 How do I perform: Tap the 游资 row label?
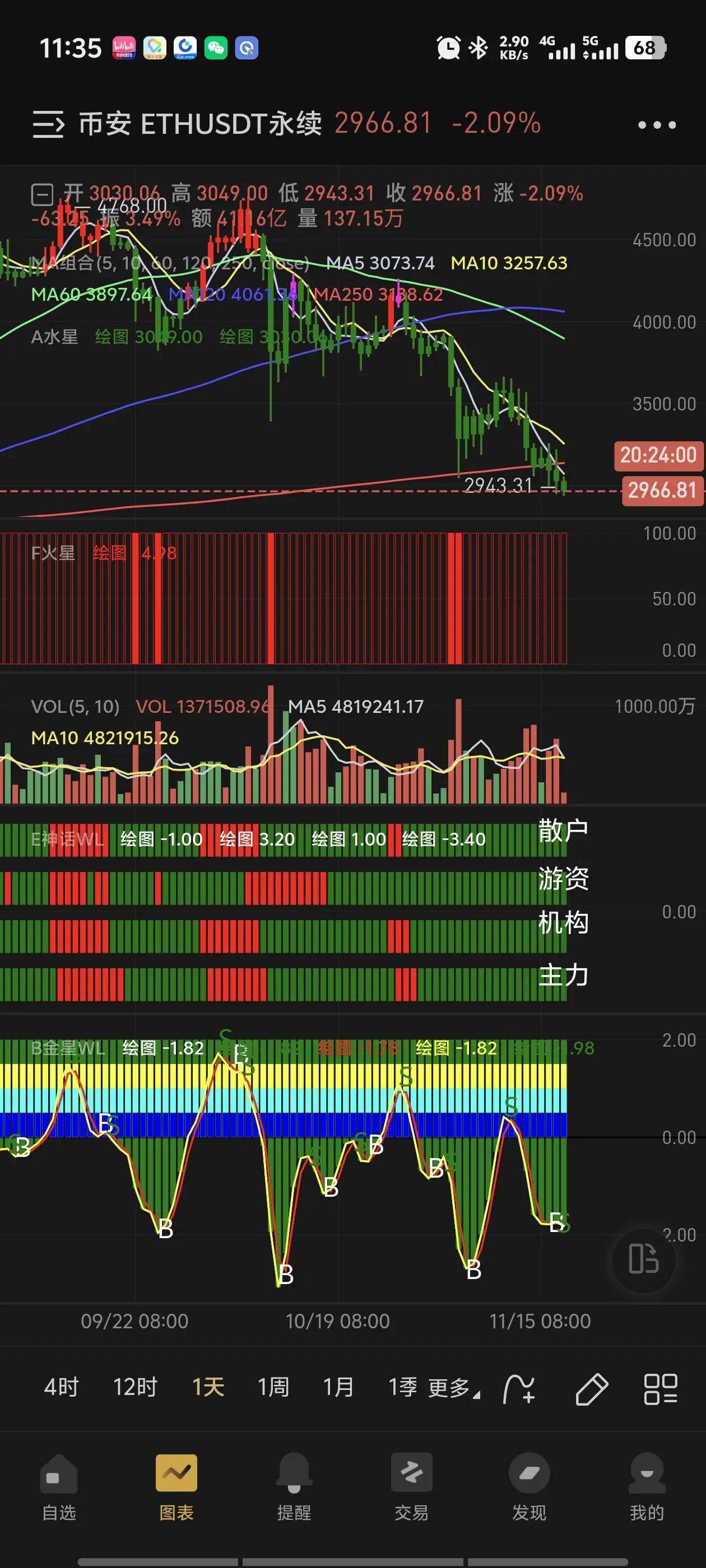[564, 878]
